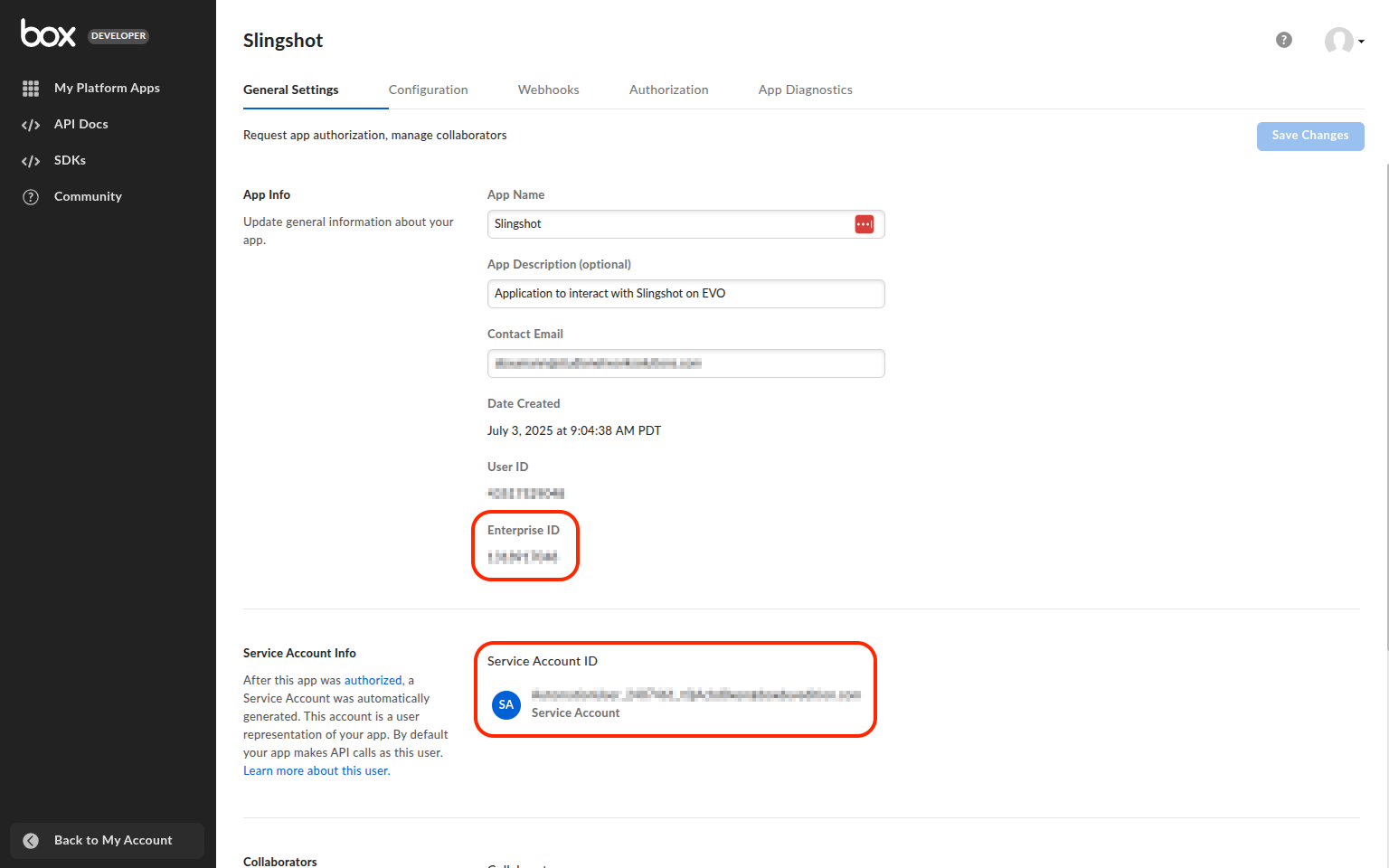The image size is (1389, 868).
Task: Click the My Platform Apps grid icon
Action: point(31,89)
